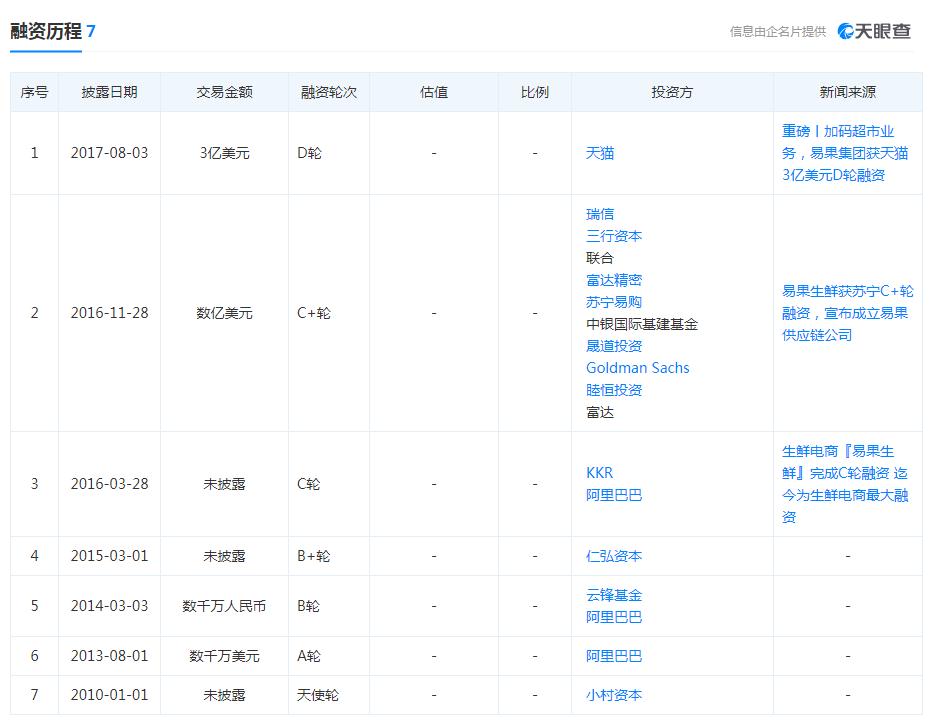
Task: Click the 天眼查 logo icon
Action: point(846,30)
